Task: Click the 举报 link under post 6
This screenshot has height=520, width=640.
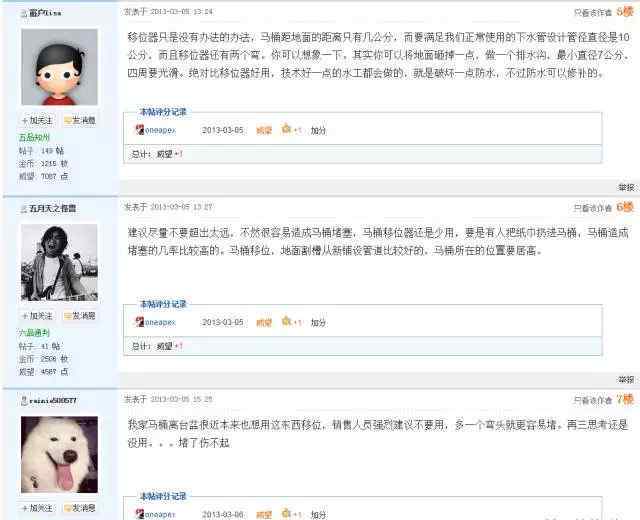Action: tap(626, 380)
